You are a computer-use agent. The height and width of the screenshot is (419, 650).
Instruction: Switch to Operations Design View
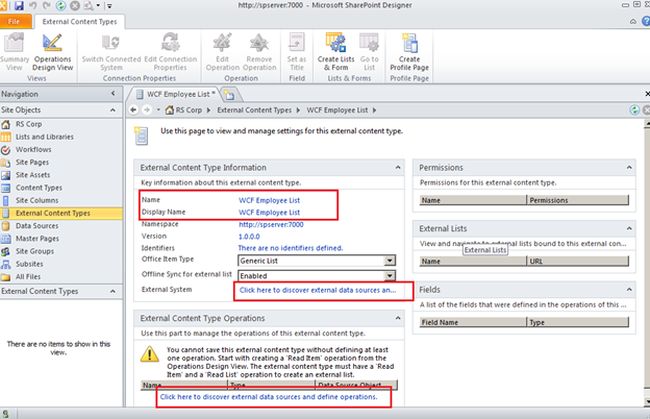coord(53,52)
